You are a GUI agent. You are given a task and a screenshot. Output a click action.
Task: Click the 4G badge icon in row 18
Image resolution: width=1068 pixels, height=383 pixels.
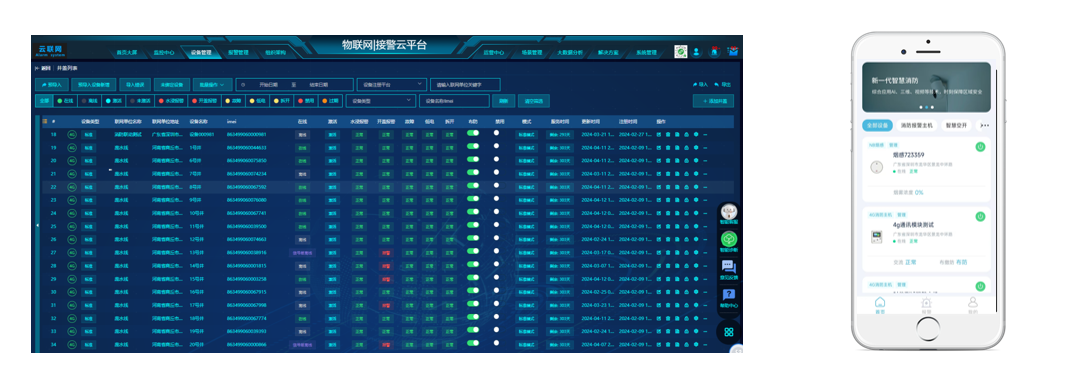point(72,134)
